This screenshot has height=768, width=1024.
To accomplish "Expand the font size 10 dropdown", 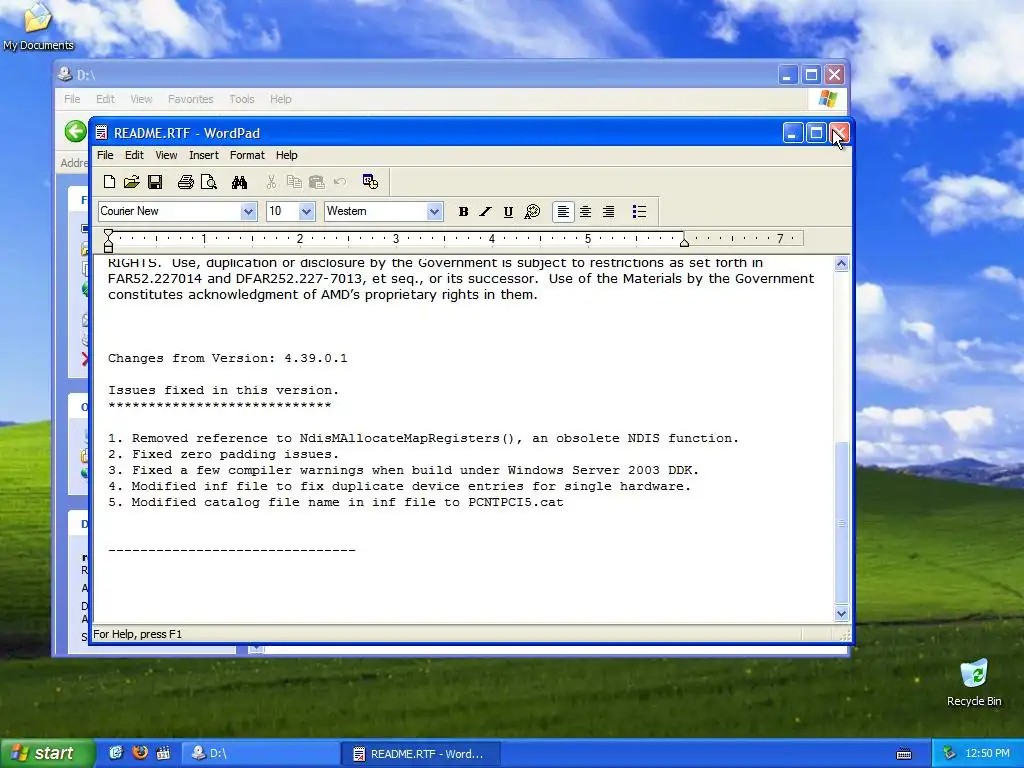I will coord(306,212).
